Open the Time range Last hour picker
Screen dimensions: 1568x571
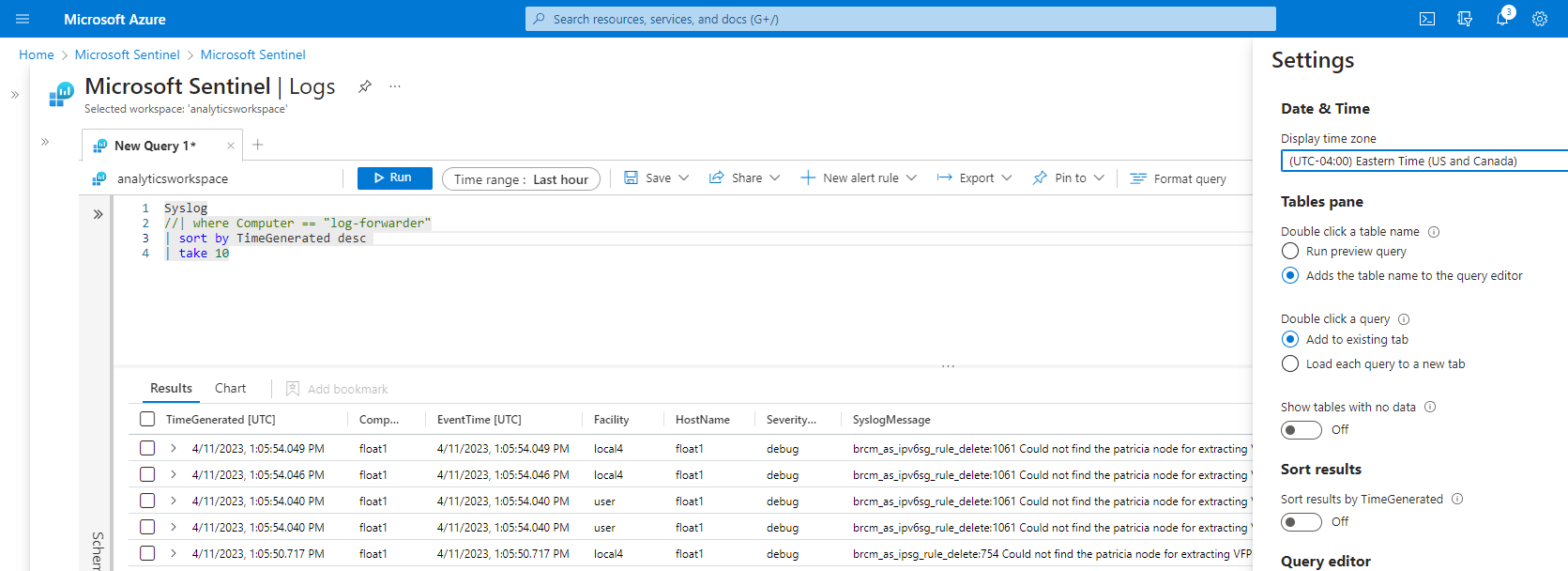pos(521,179)
